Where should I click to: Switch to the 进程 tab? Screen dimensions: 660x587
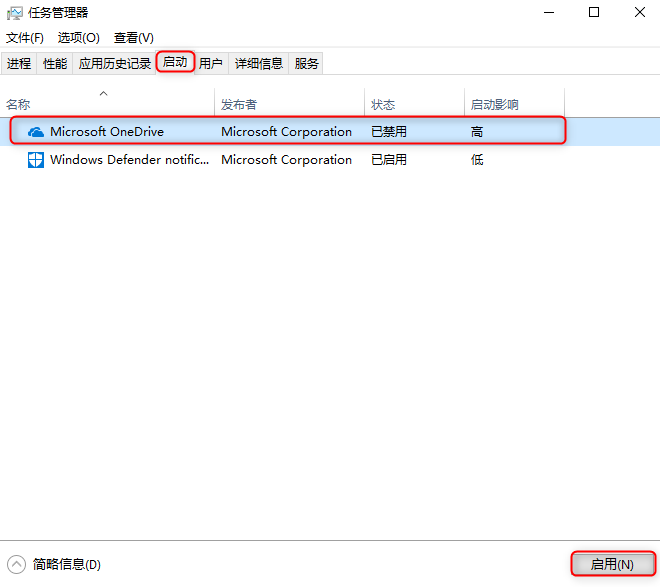(19, 64)
